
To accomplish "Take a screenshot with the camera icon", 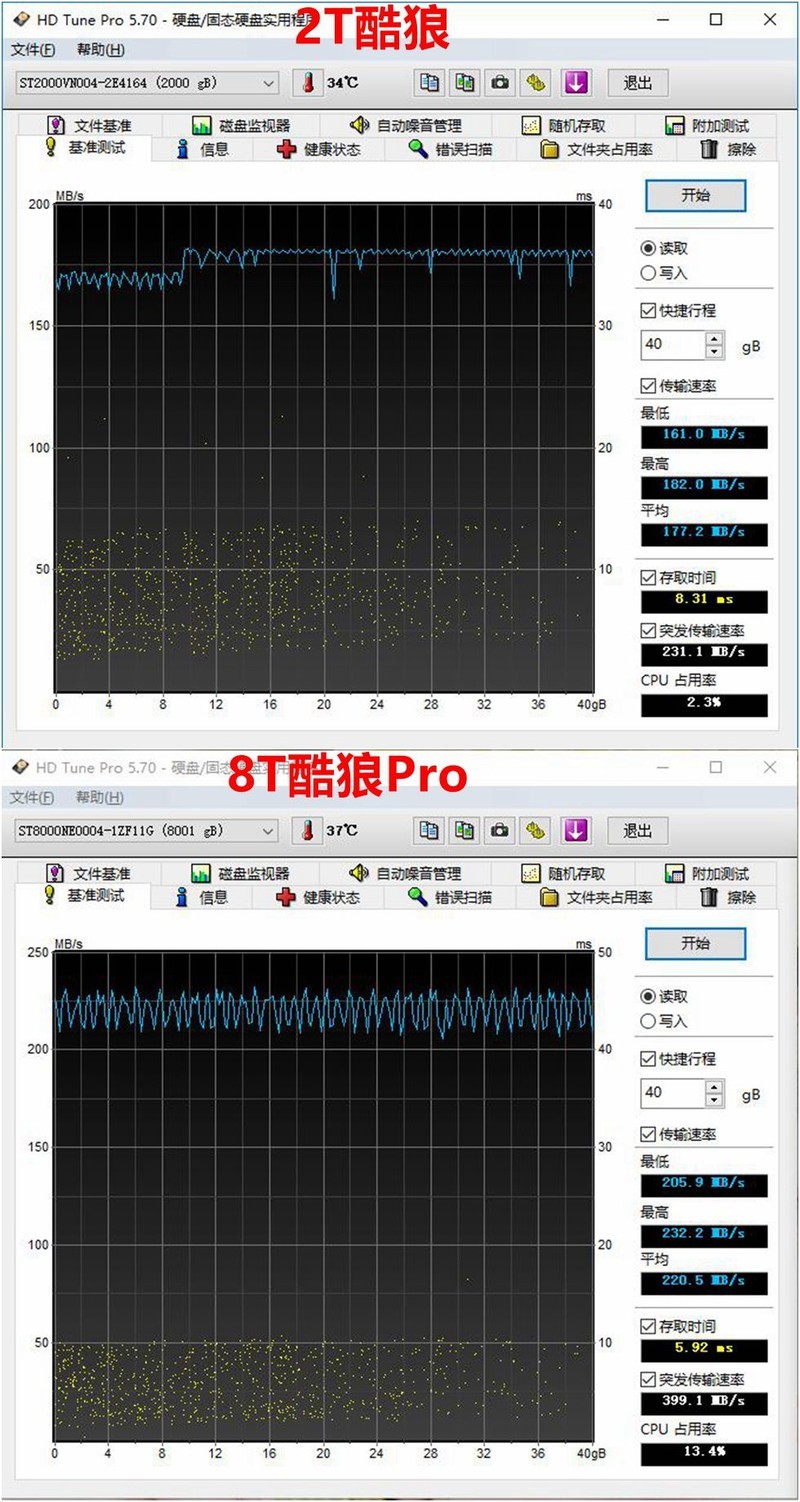I will pos(499,83).
